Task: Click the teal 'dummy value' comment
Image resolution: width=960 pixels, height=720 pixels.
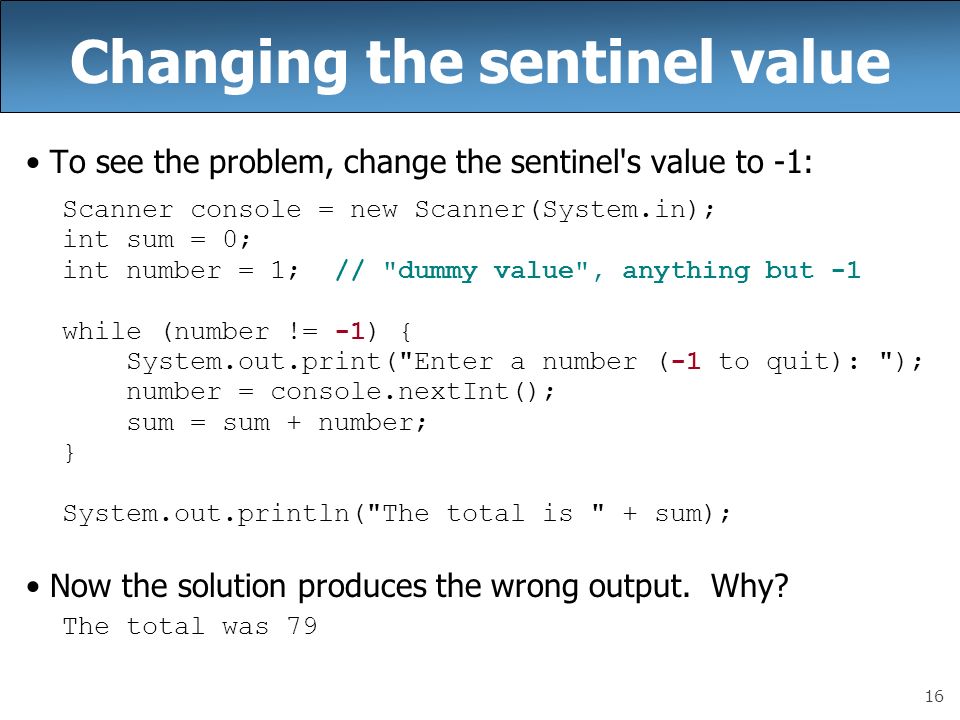Action: tap(598, 271)
